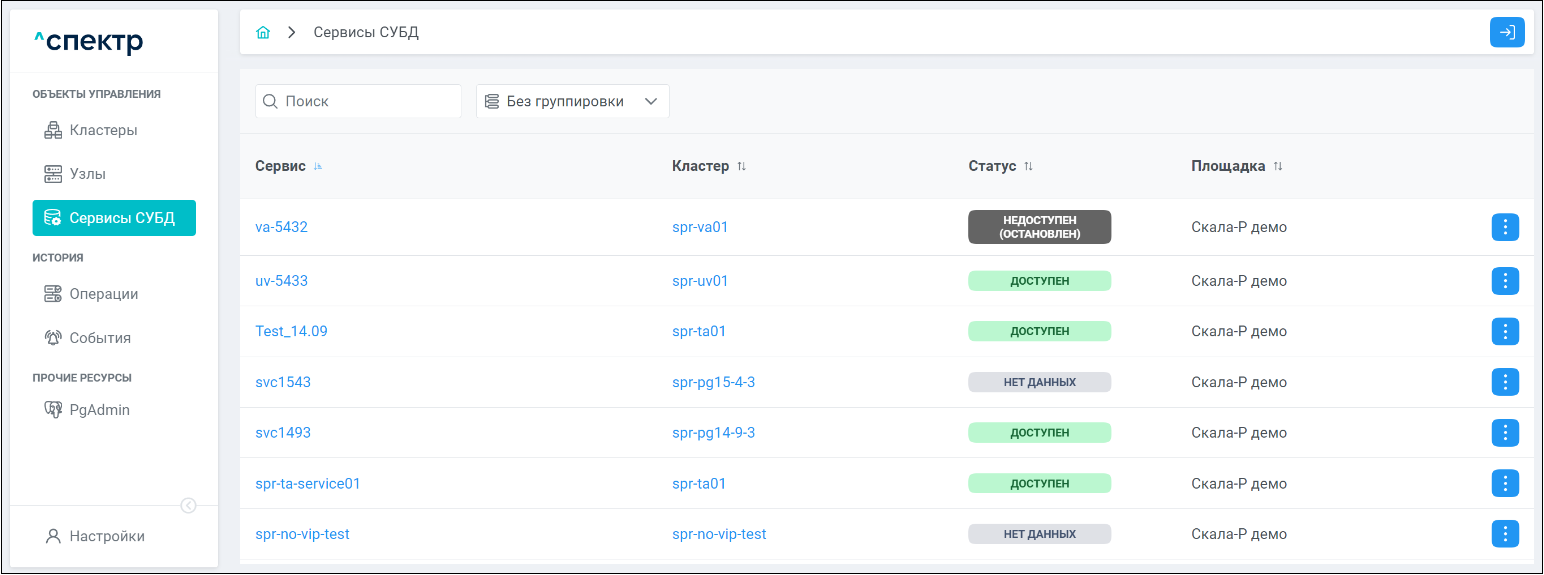Image resolution: width=1544 pixels, height=575 pixels.
Task: Open actions dropdown for Test_14.09 service
Action: 1505,331
